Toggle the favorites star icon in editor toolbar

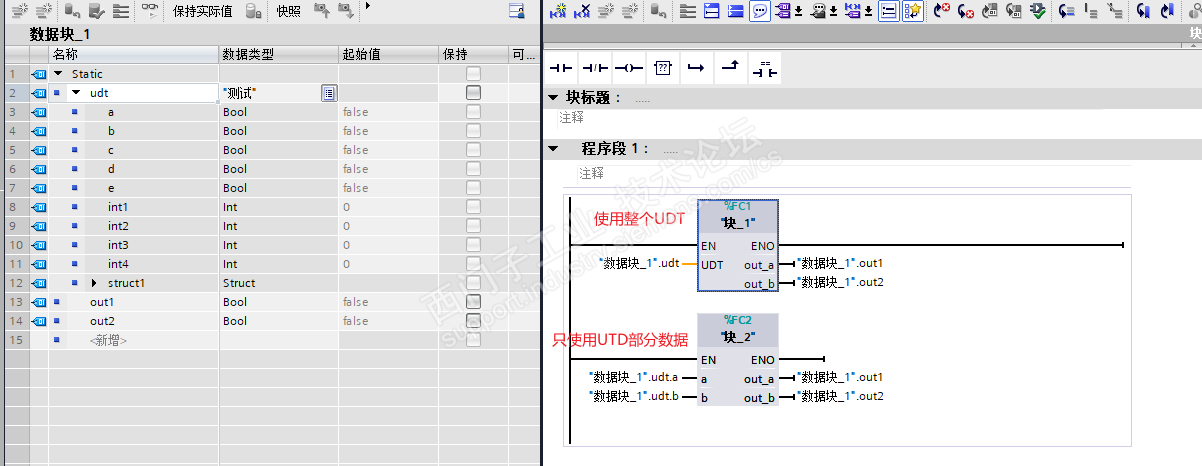(912, 11)
